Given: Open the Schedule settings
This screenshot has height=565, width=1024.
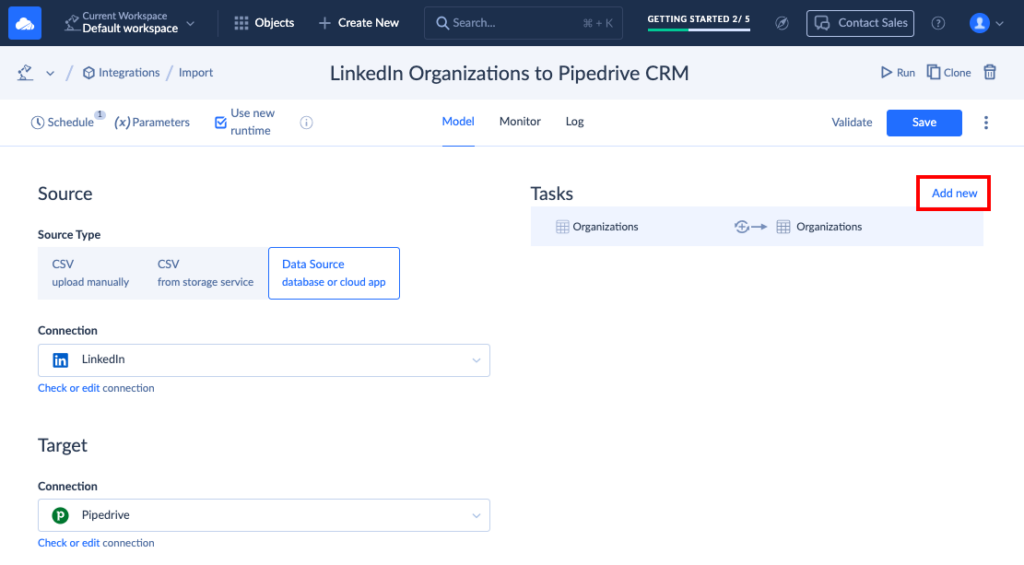Looking at the screenshot, I should tap(63, 122).
